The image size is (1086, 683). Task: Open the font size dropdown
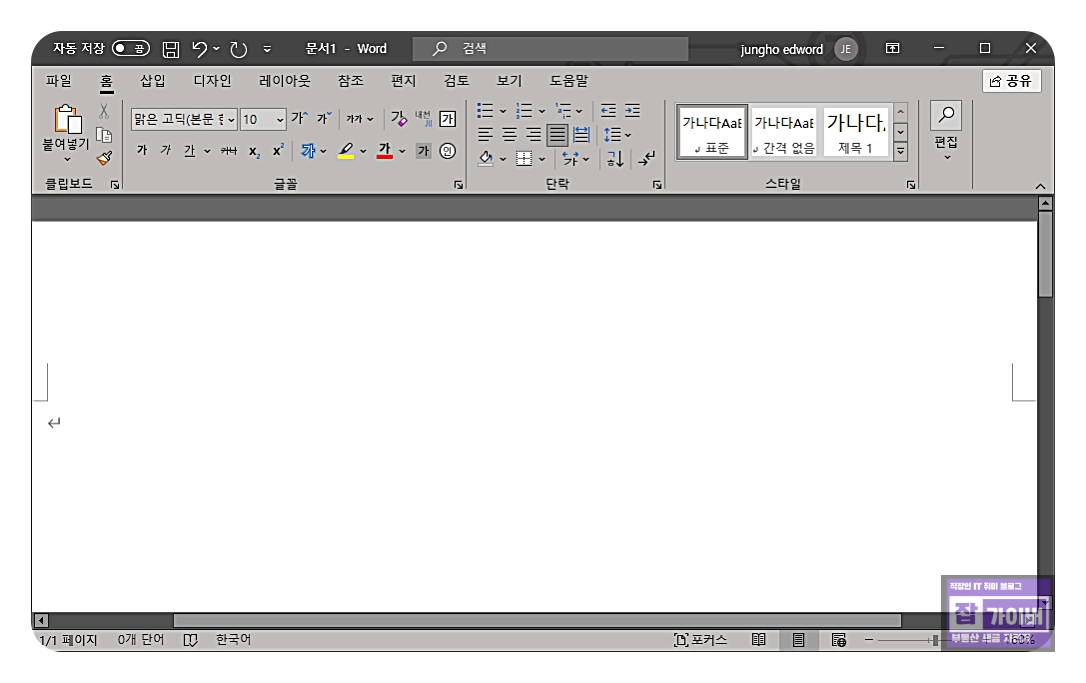(x=280, y=119)
